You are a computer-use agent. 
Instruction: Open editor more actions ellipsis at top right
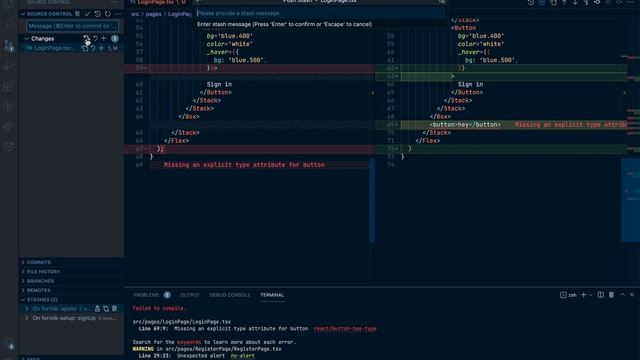(631, 2)
